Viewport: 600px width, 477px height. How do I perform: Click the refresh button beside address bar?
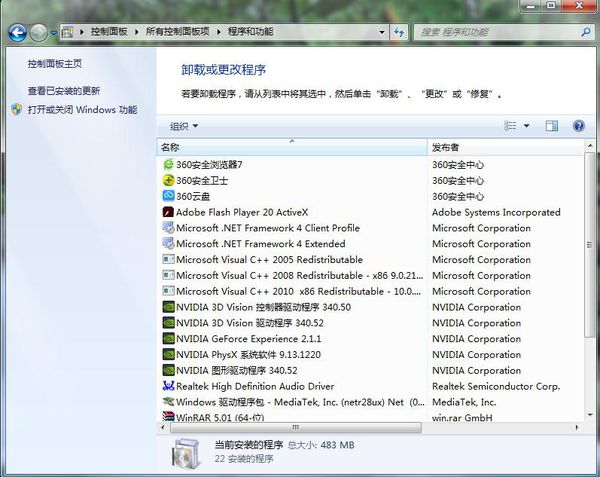click(399, 32)
